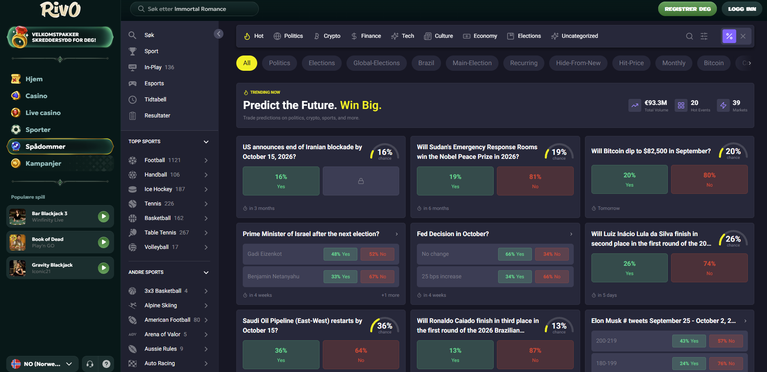Collapse the Topp Sports section
This screenshot has height=372, width=767.
[206, 142]
